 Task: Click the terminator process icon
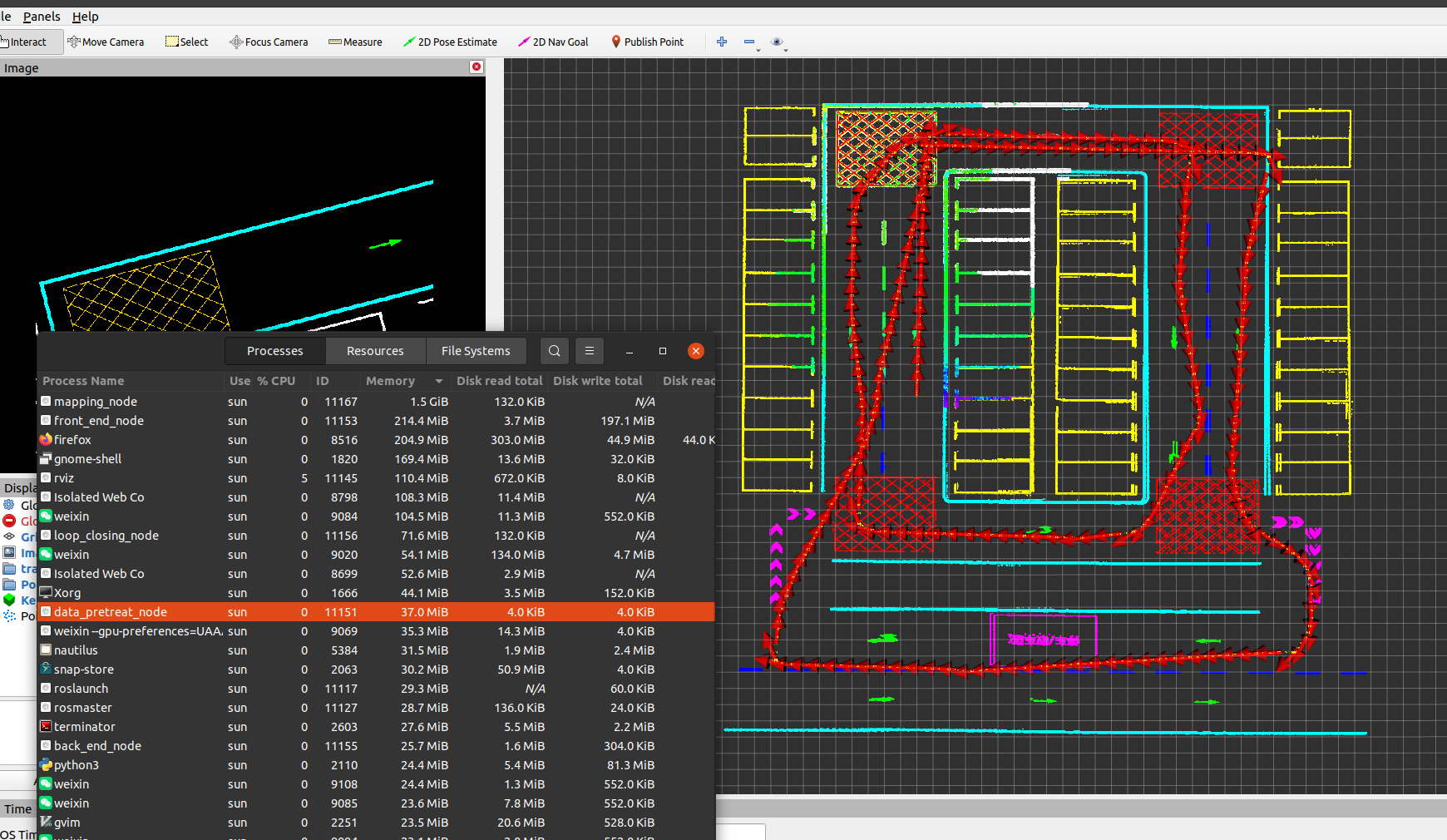click(46, 727)
